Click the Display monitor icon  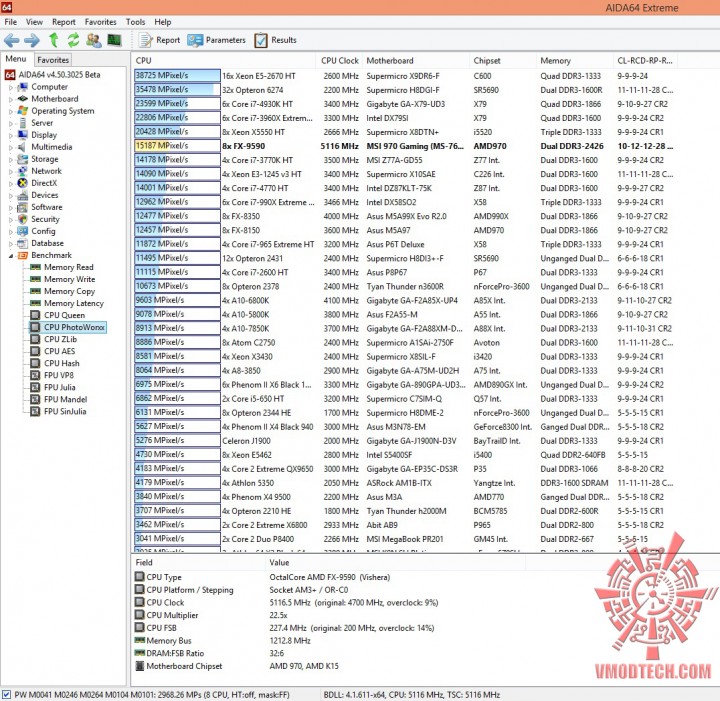coord(22,135)
